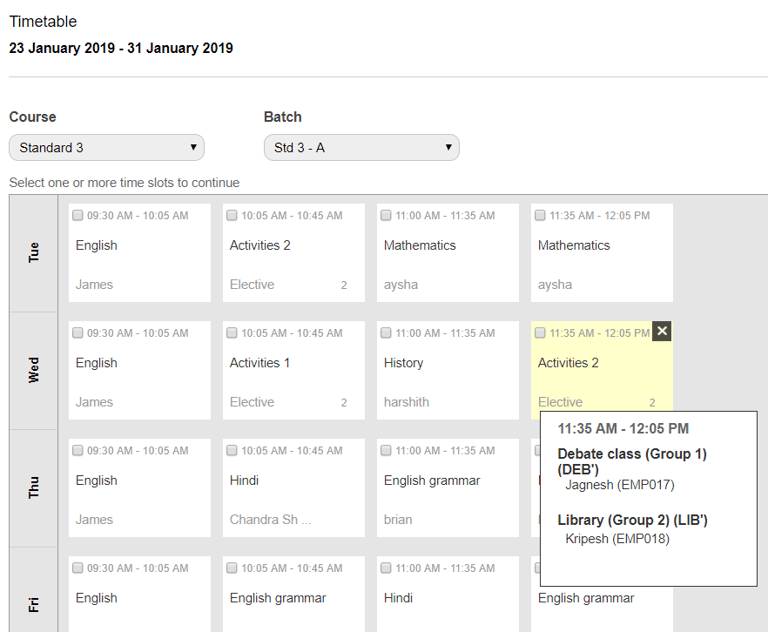This screenshot has height=632, width=768.
Task: Tick the Thursday 10:05 AM Hindi checkbox
Action: [x=232, y=451]
